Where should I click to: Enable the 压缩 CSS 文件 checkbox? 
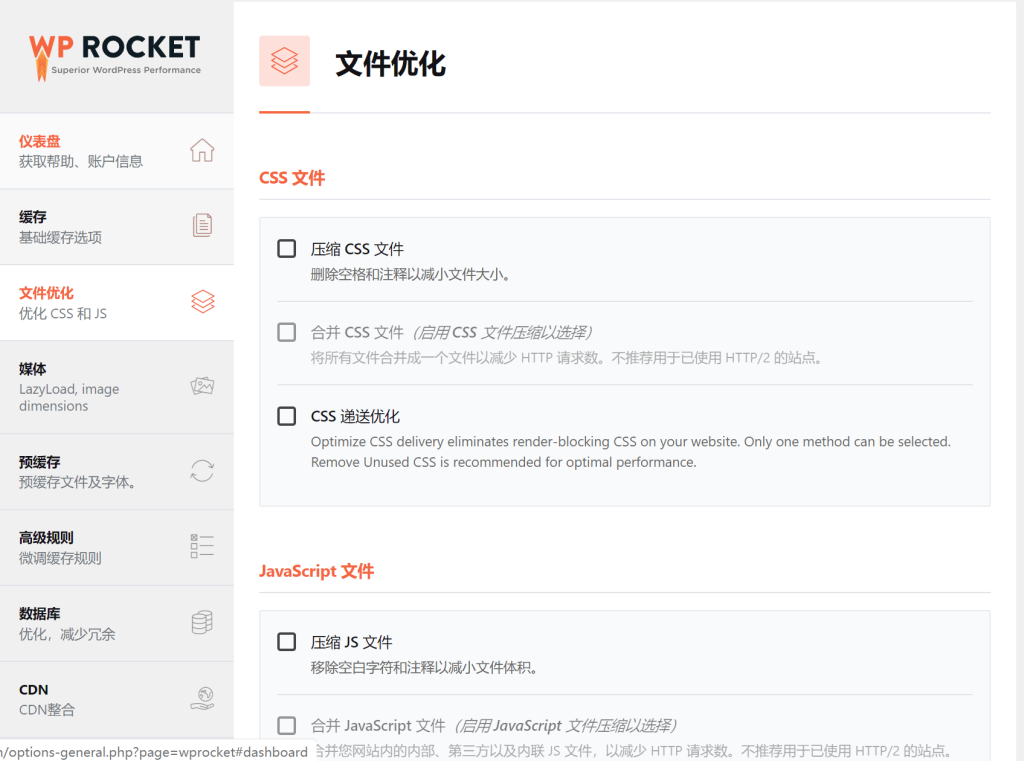pos(287,249)
